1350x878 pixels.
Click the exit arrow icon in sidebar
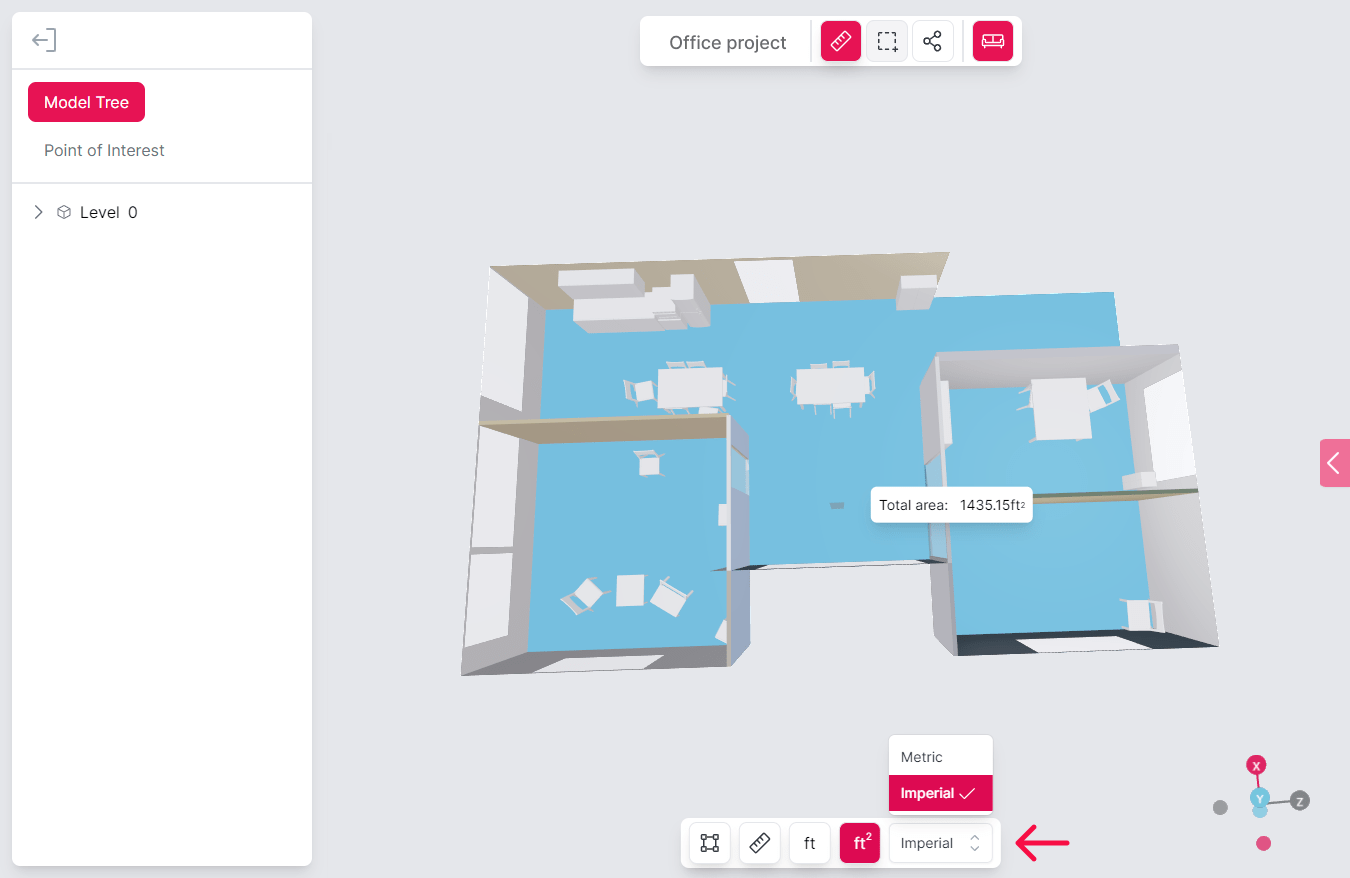click(43, 40)
